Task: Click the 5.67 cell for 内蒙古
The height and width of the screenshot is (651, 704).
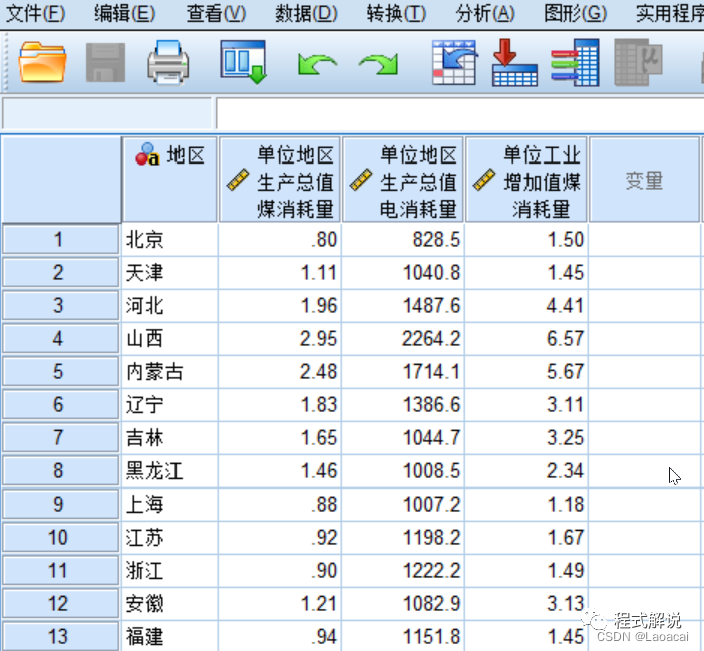Action: pos(526,371)
